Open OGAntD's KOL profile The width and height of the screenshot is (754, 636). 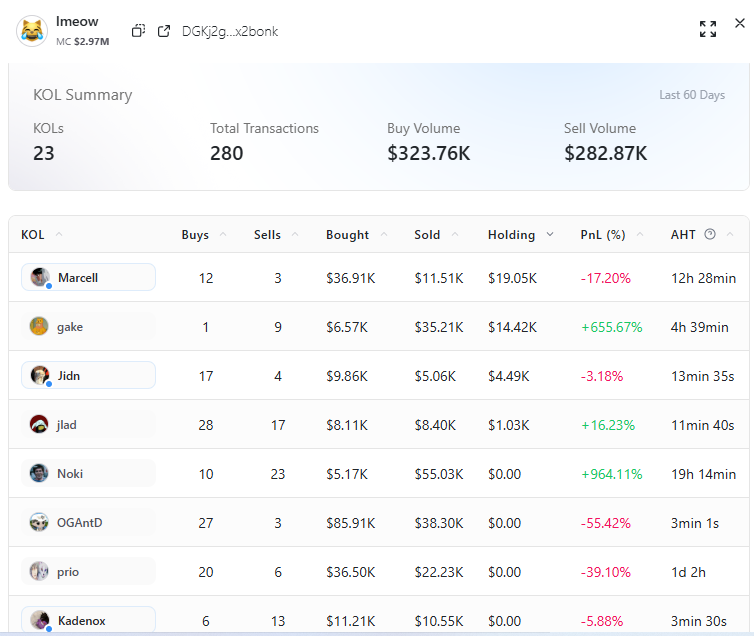[88, 523]
